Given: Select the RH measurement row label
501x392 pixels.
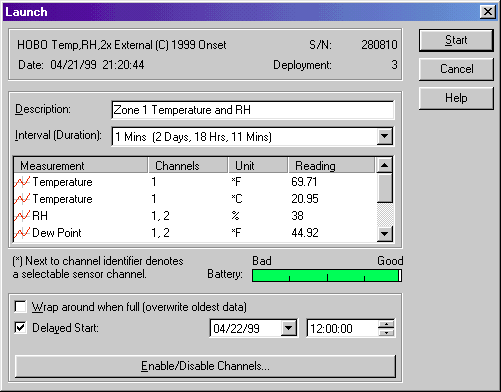Looking at the screenshot, I should pyautogui.click(x=40, y=216).
